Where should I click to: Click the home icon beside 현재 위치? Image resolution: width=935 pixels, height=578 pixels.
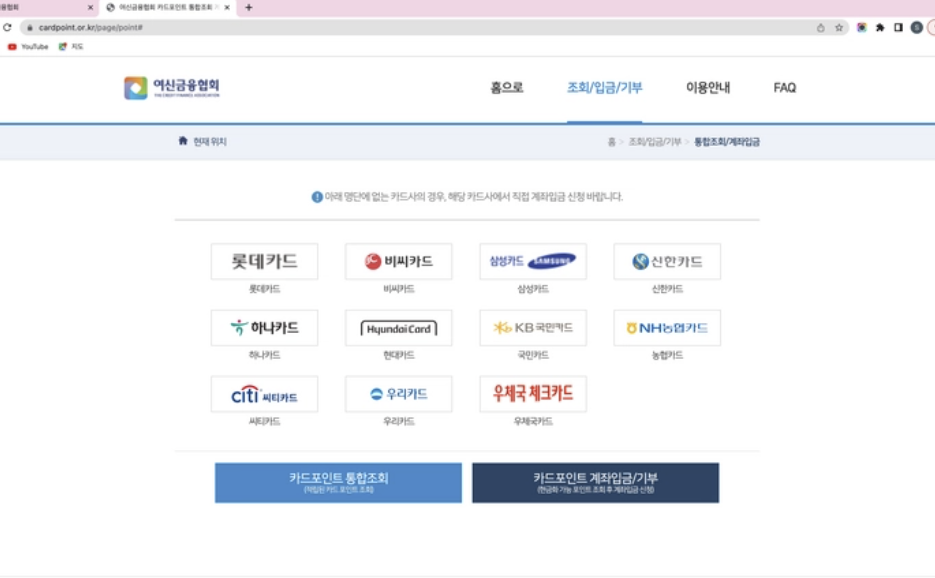tap(183, 141)
